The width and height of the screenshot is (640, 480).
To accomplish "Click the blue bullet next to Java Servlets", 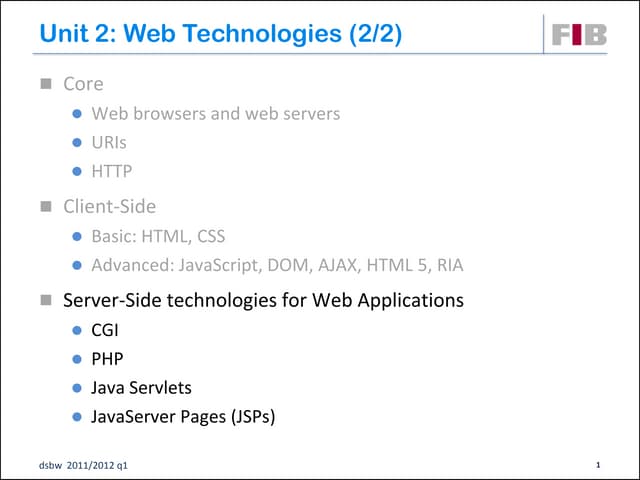I will (77, 387).
